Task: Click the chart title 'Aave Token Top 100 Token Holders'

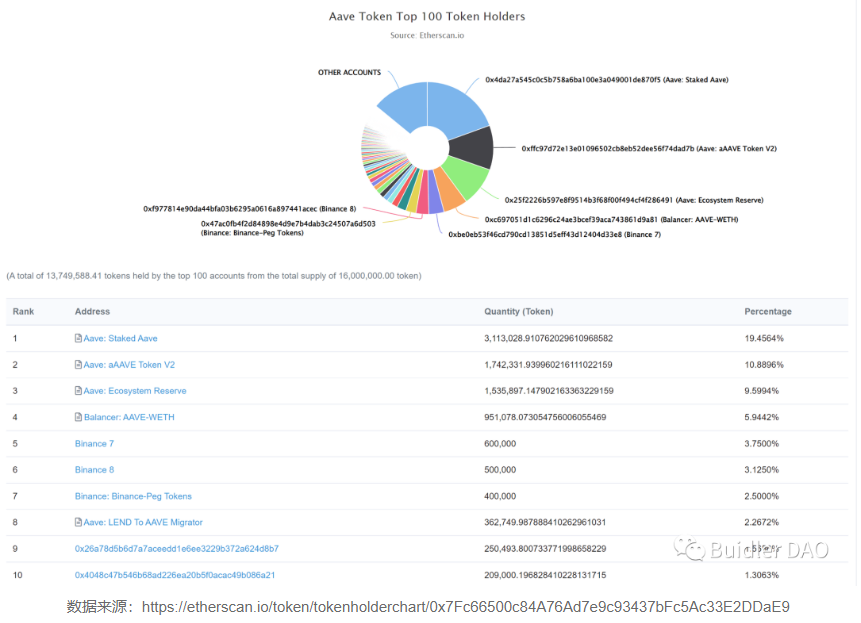Action: pos(427,16)
